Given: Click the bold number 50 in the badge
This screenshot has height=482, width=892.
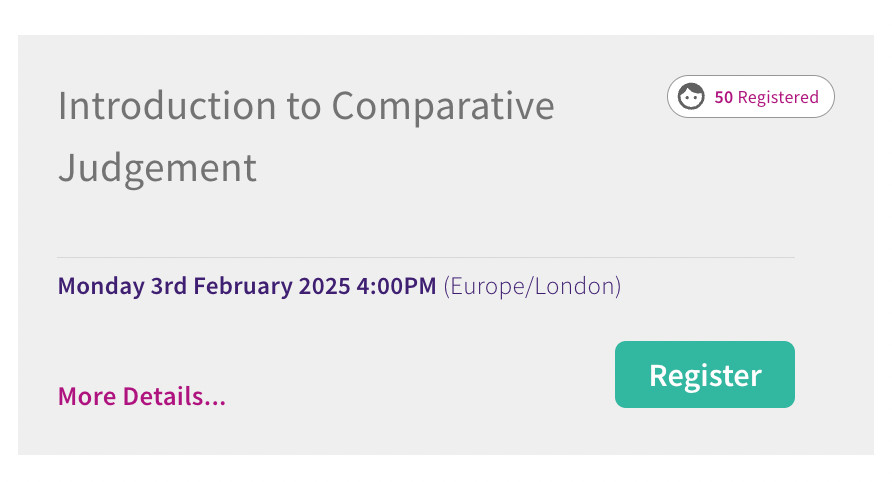Looking at the screenshot, I should point(723,97).
